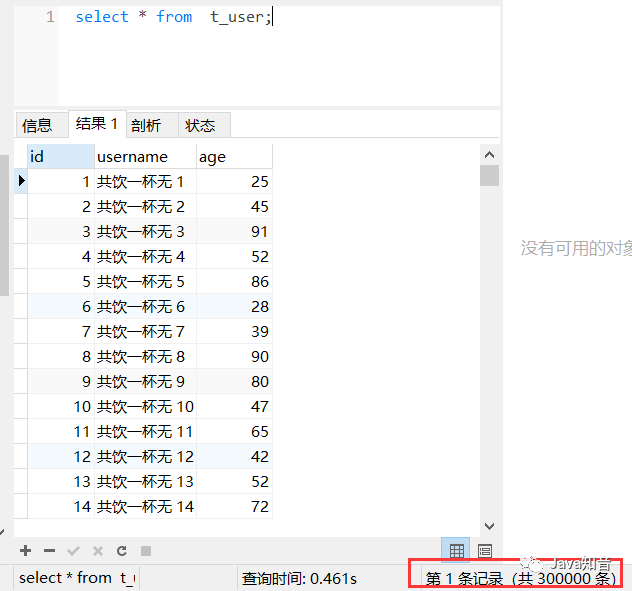The width and height of the screenshot is (632, 591).
Task: Select age cell 80 in row 9
Action: pos(235,381)
